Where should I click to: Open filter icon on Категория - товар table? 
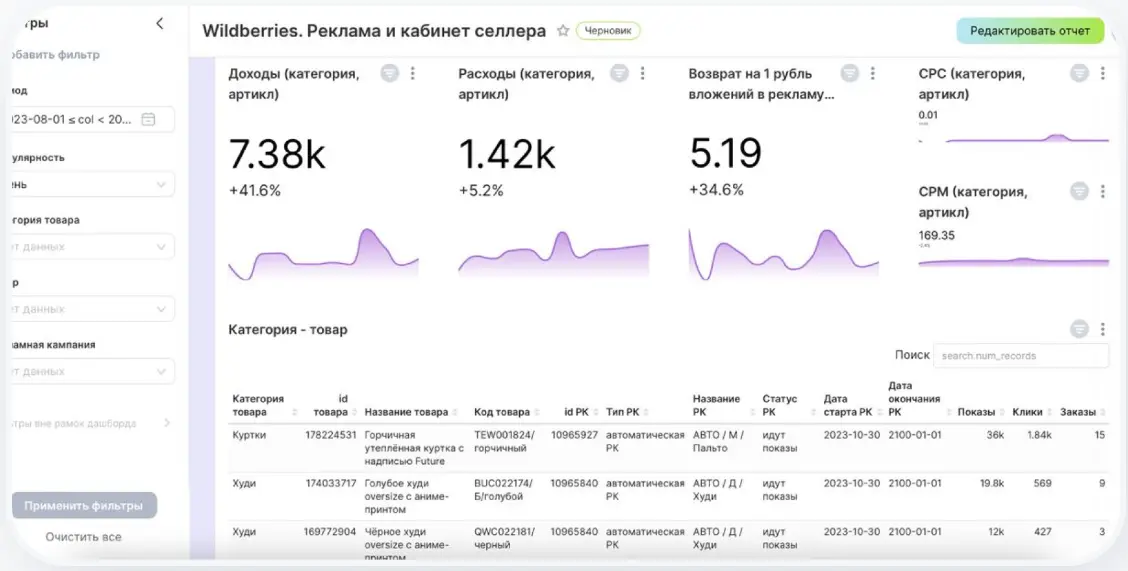point(1079,329)
